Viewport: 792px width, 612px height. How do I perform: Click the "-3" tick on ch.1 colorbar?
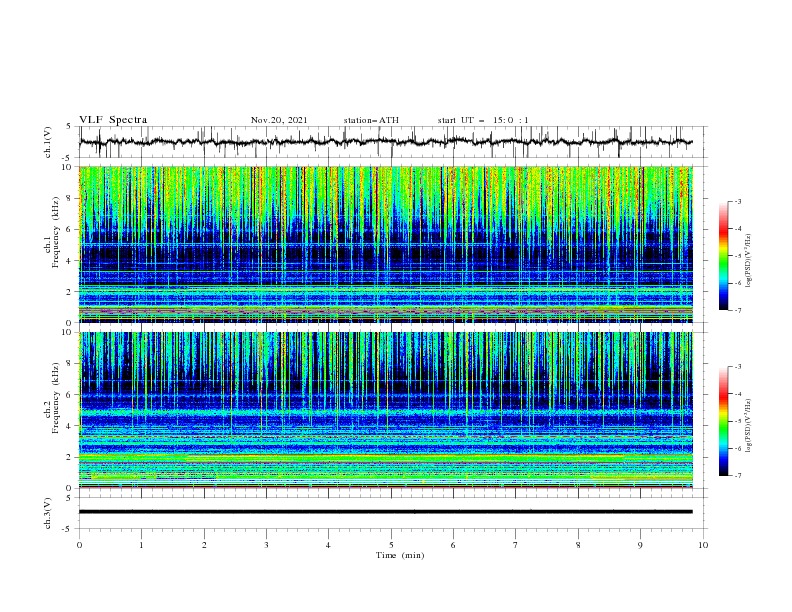(737, 201)
